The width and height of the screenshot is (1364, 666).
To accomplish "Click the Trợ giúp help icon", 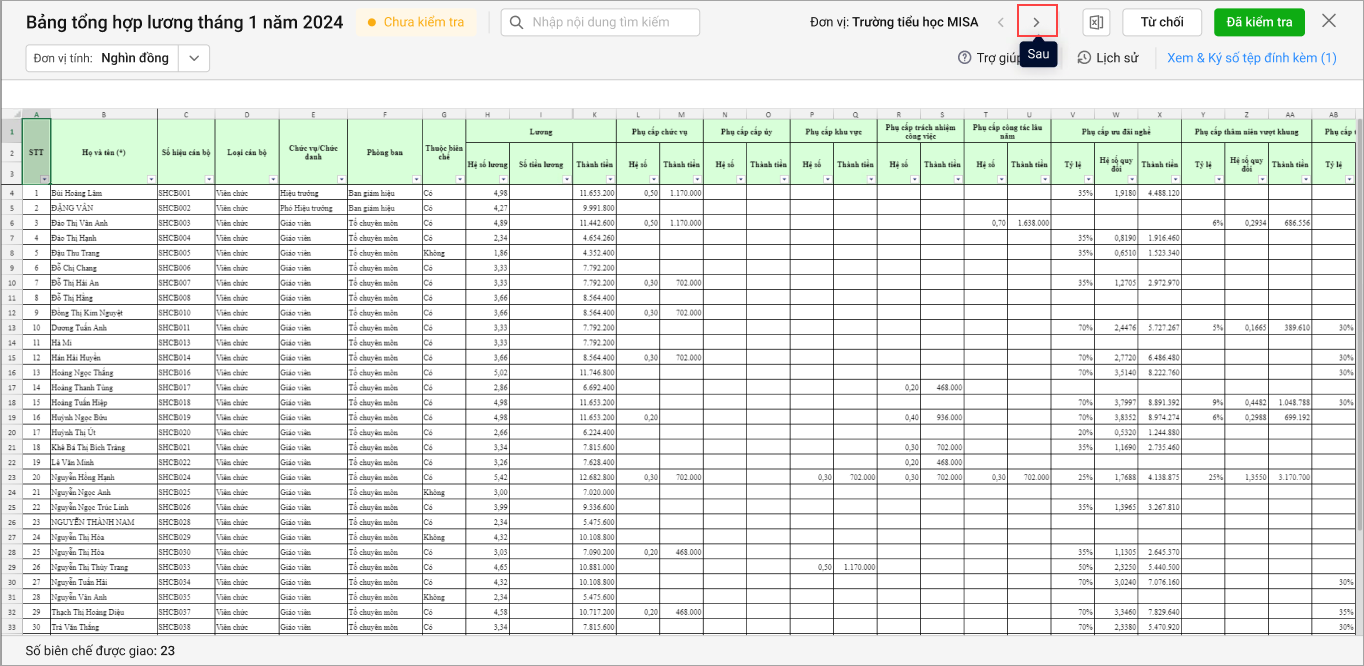I will (x=965, y=58).
